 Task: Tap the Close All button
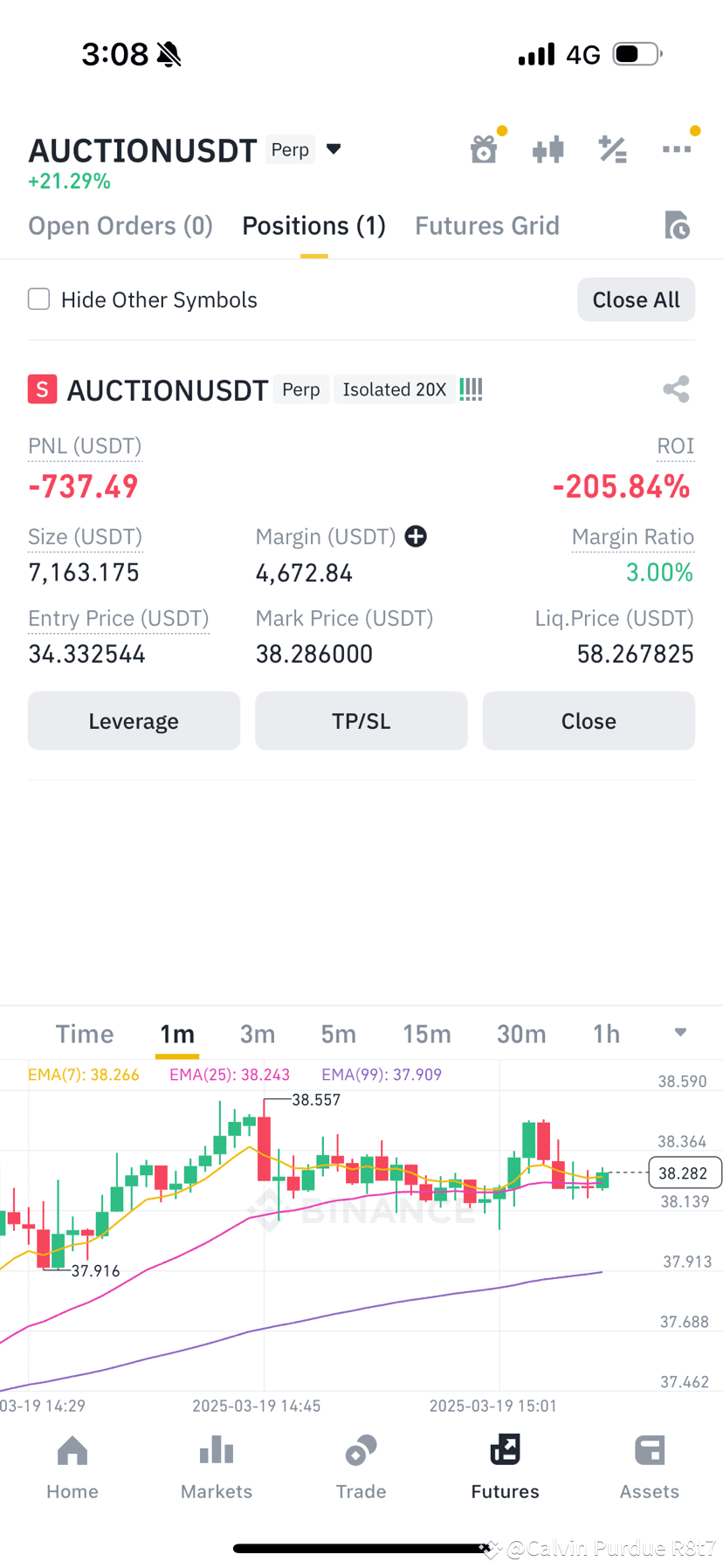(636, 299)
